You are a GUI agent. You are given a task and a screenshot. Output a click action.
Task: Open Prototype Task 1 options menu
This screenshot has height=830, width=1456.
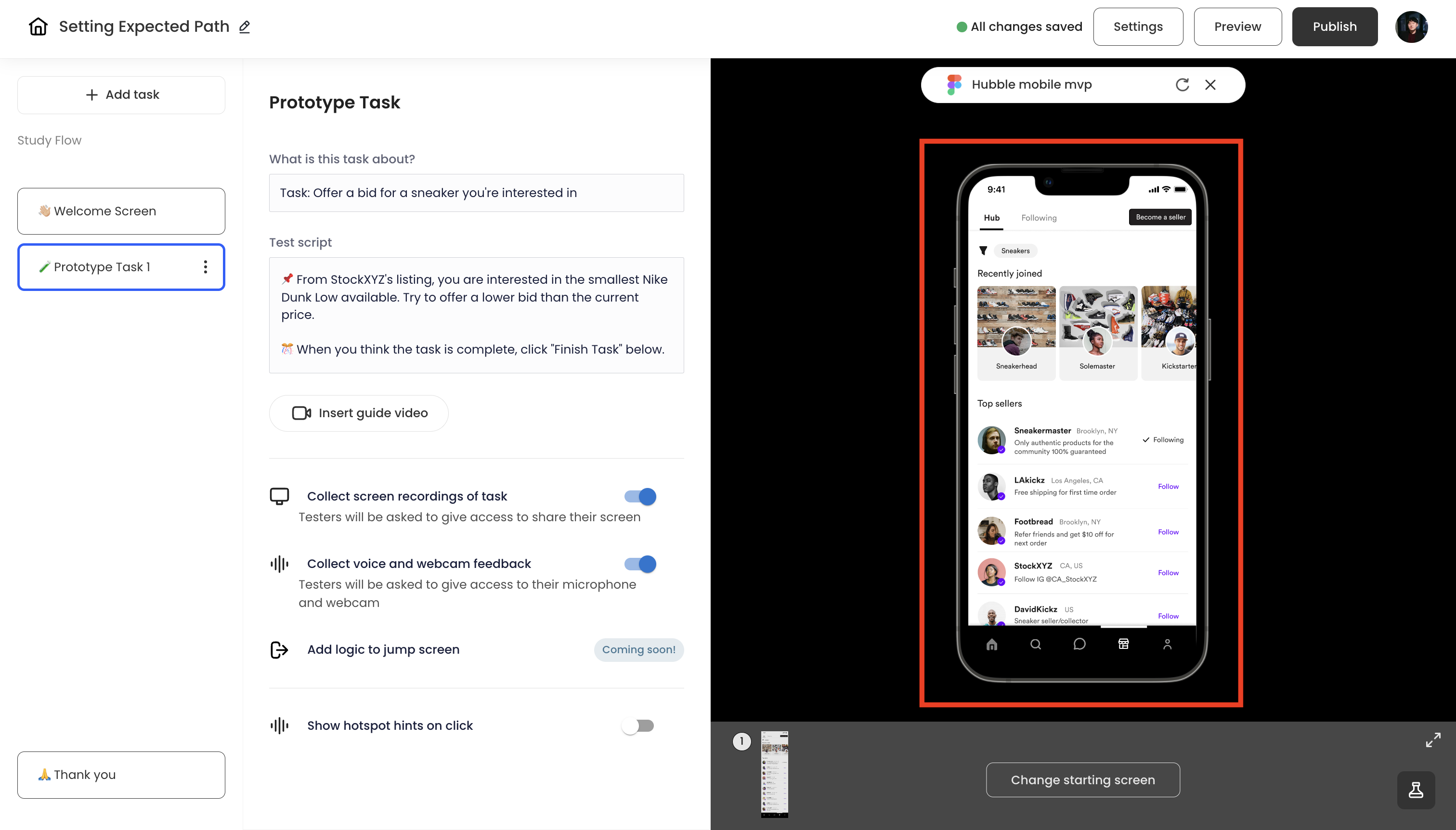click(x=205, y=267)
